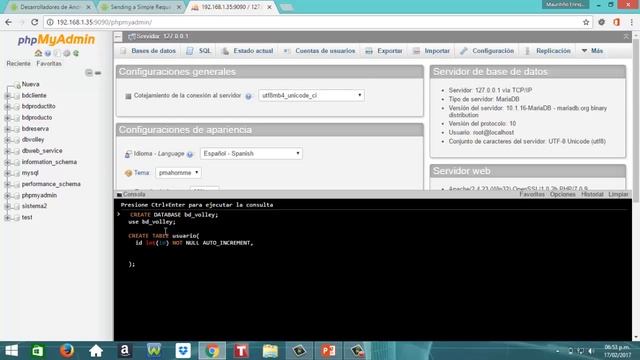The height and width of the screenshot is (360, 640).
Task: Expand the mysql database node
Action: pyautogui.click(x=7, y=173)
